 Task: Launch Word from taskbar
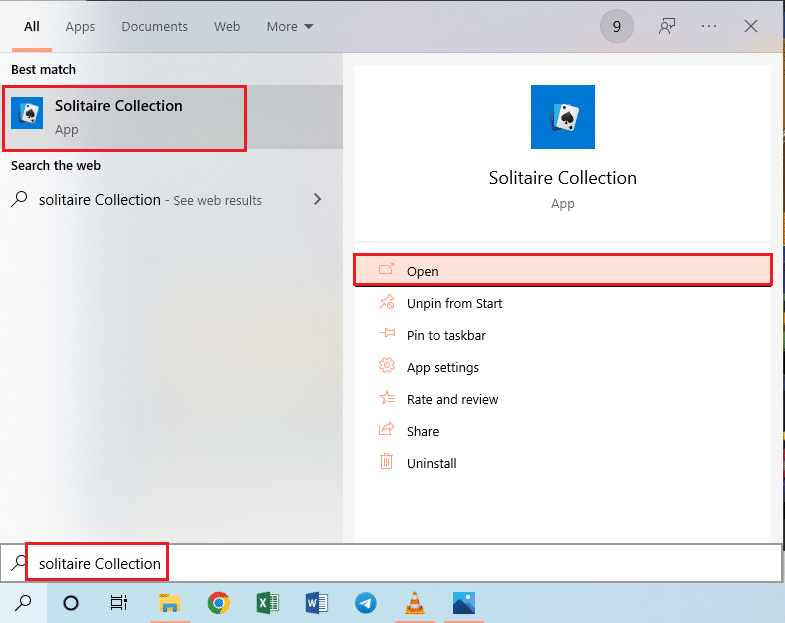point(316,603)
